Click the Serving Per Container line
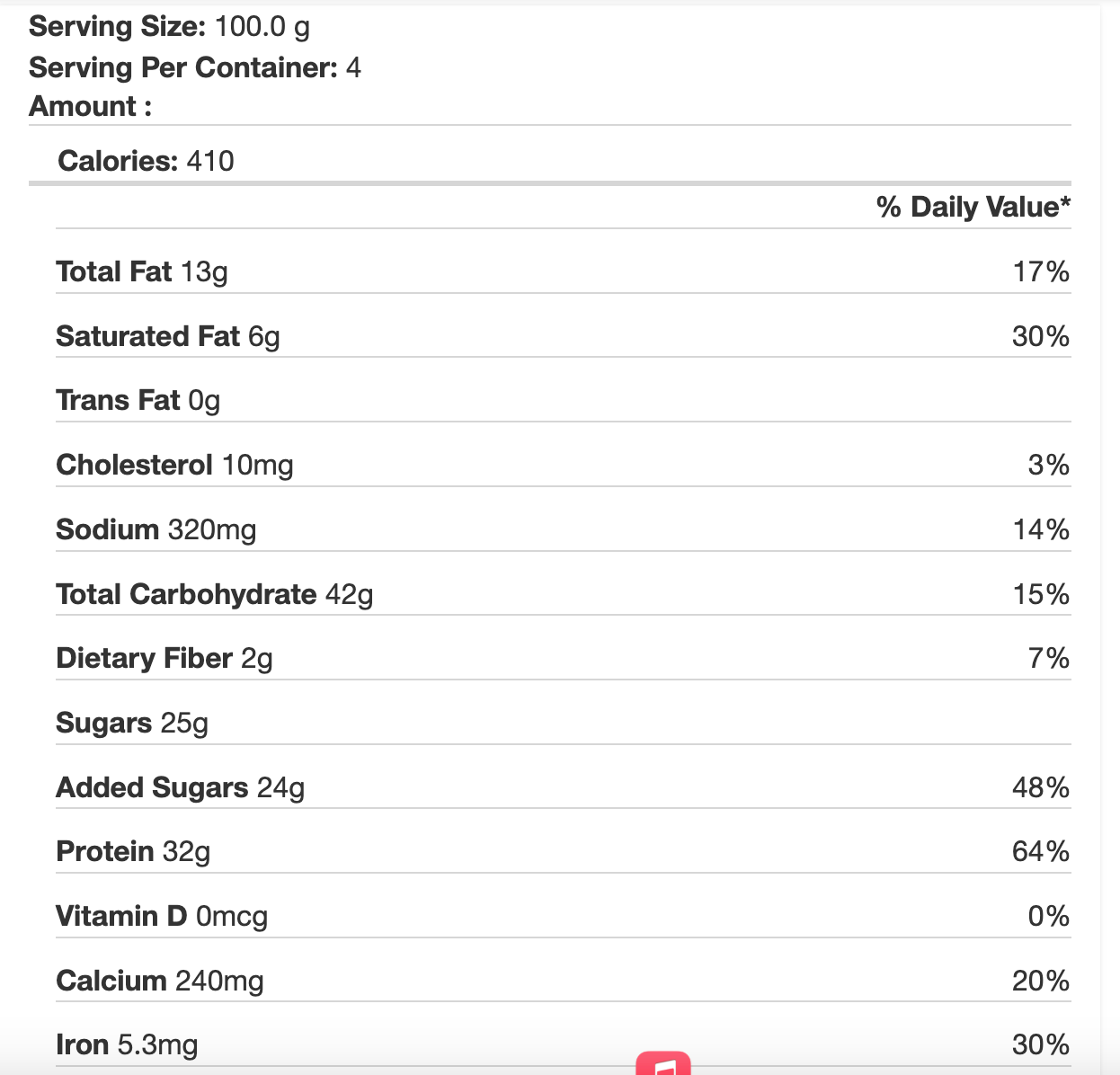This screenshot has height=1075, width=1120. [x=194, y=67]
